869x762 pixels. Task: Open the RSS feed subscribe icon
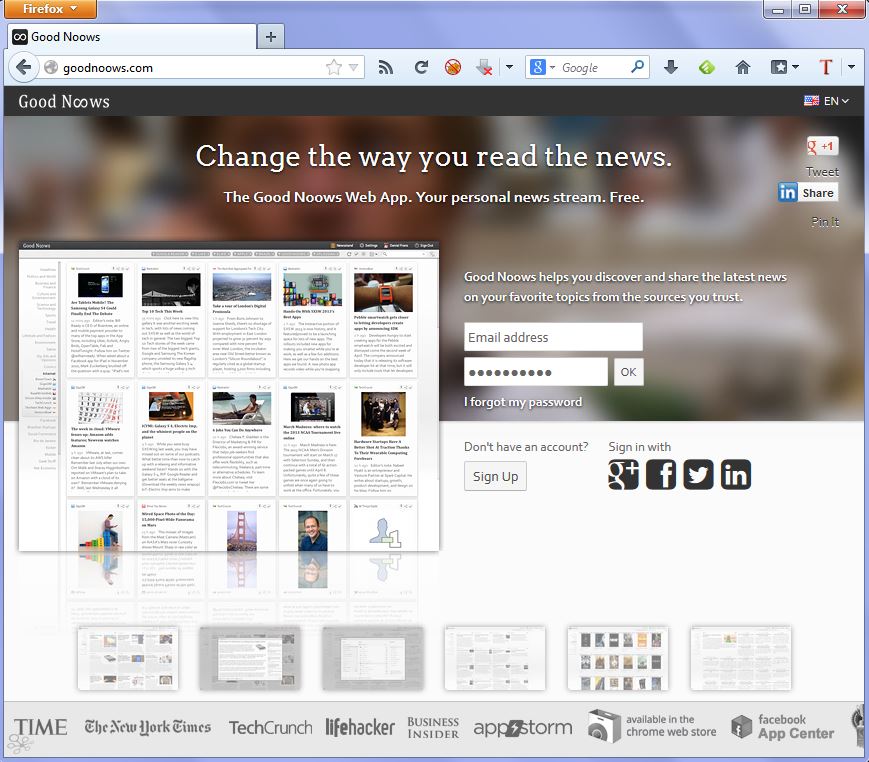(385, 68)
